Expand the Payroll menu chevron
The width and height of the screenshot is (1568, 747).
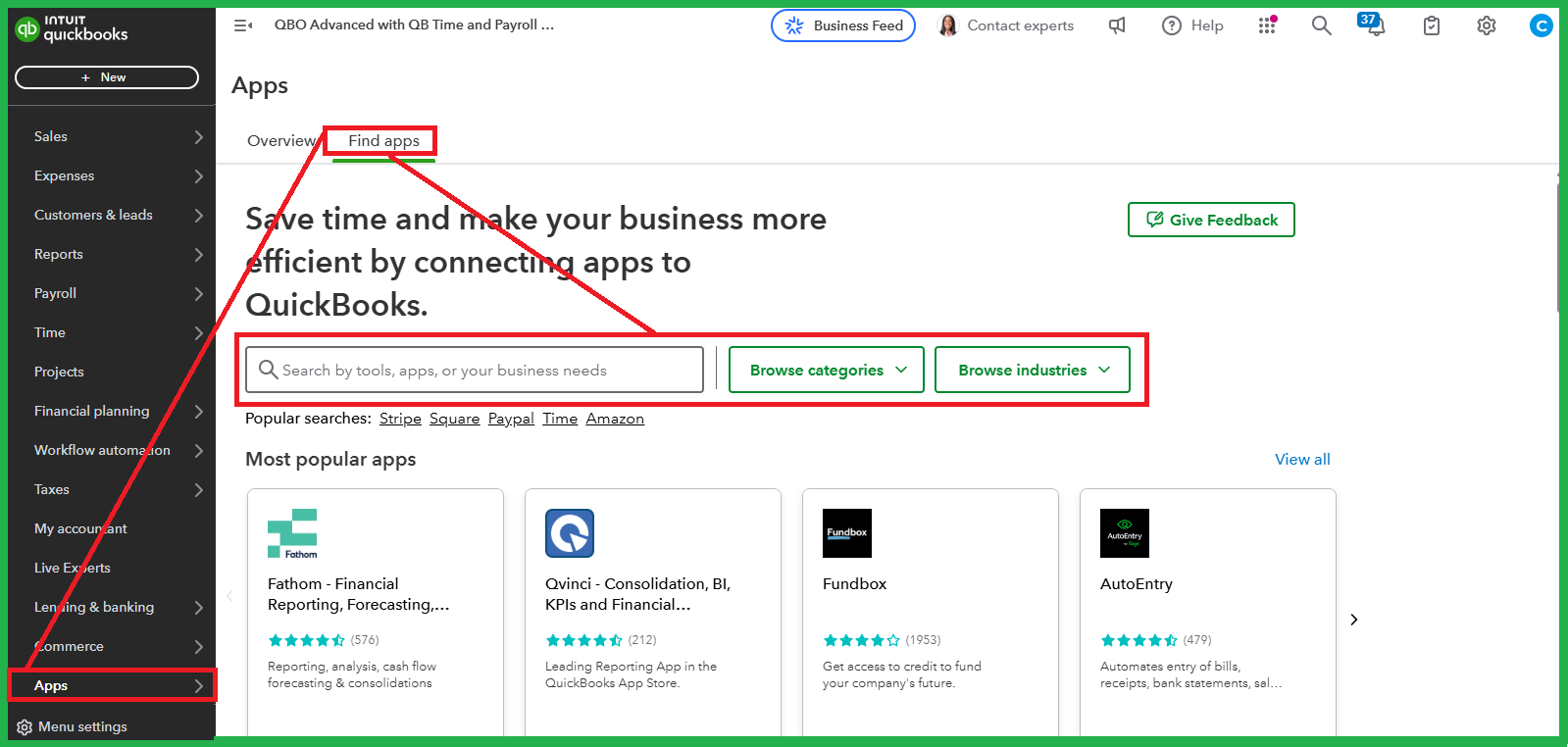(198, 294)
